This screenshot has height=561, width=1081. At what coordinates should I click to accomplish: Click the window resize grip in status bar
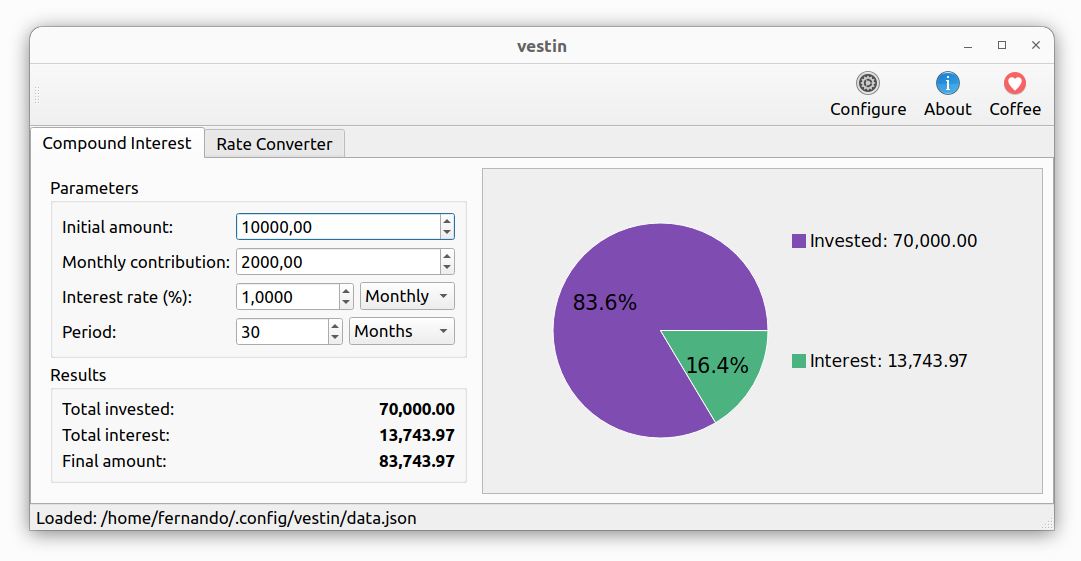(x=1048, y=524)
